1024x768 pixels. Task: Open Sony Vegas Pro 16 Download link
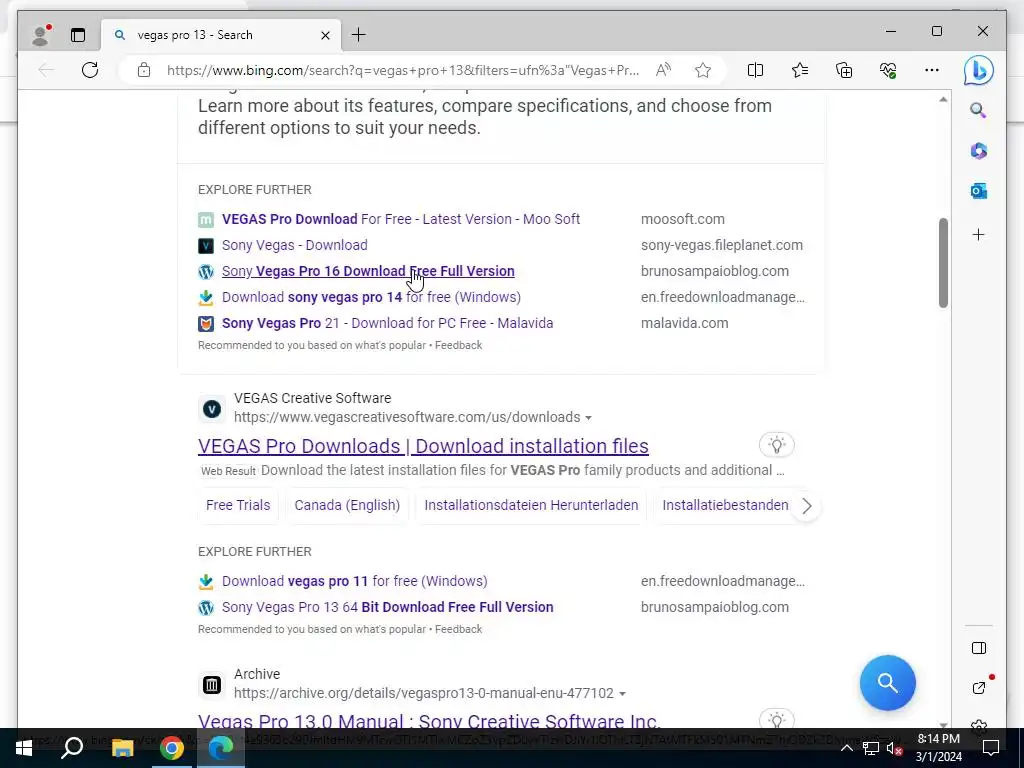pos(368,271)
